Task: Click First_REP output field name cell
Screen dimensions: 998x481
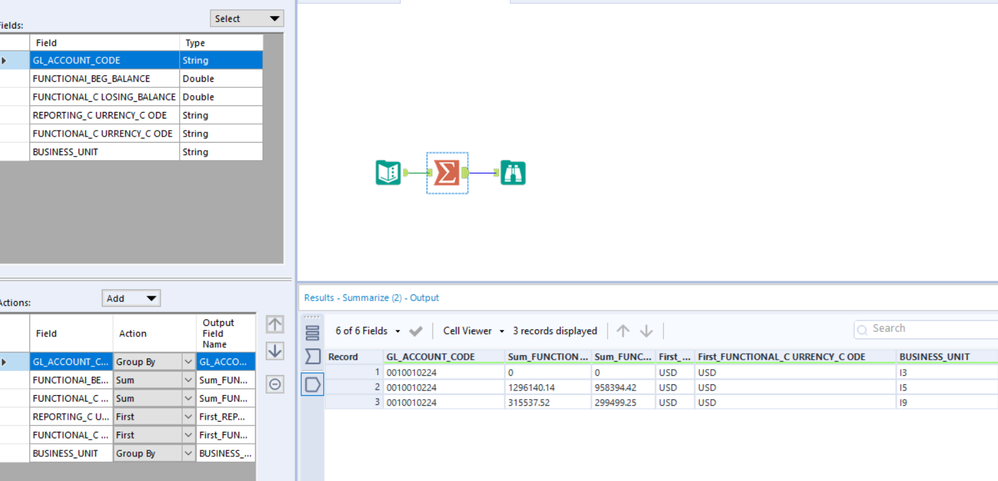Action: click(x=225, y=417)
